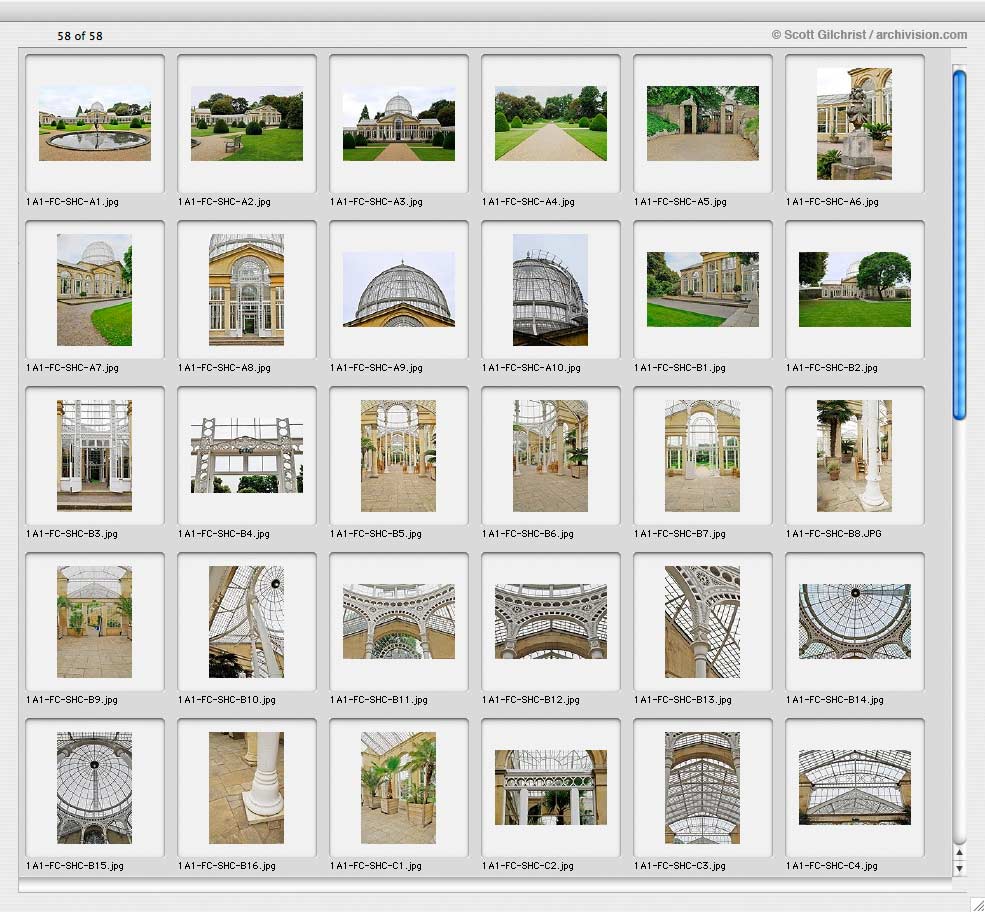
Task: Select thumbnail 1A1-FC-SHC-C2.jpg
Action: pyautogui.click(x=551, y=786)
